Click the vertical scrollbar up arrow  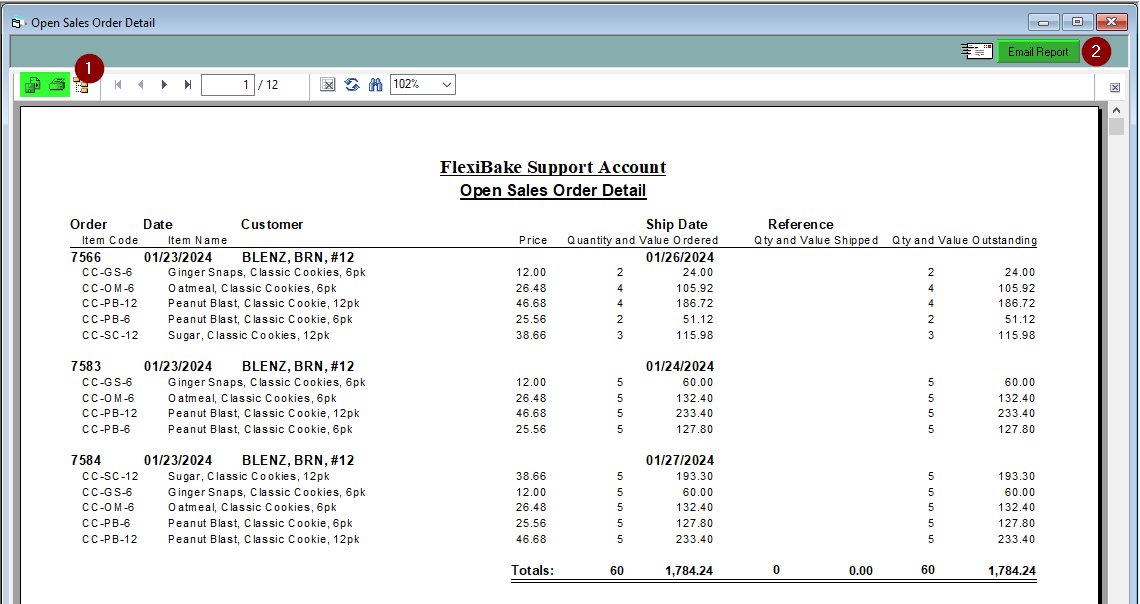(1116, 110)
